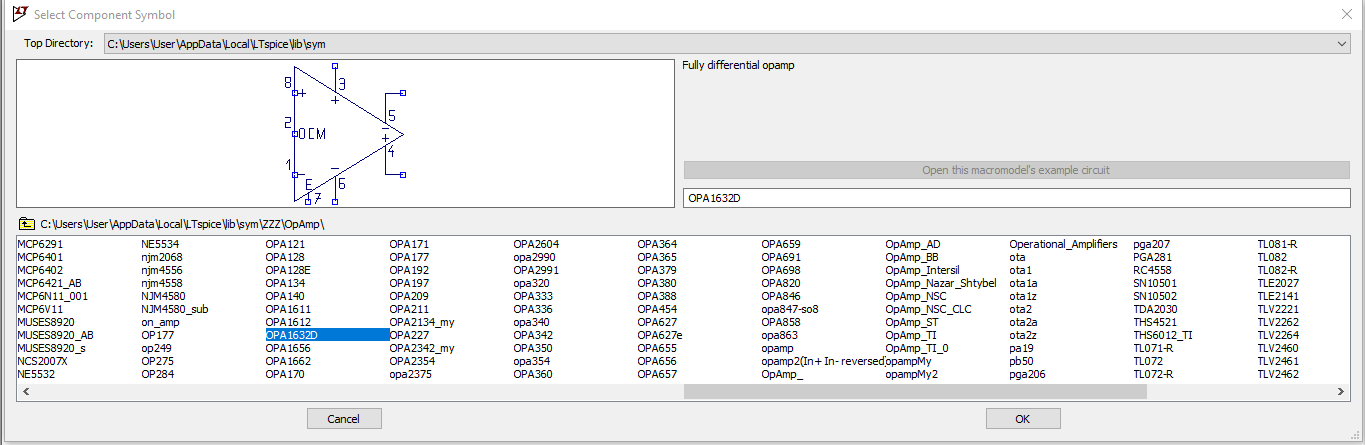1365x445 pixels.
Task: Choose the OPA121 symbol
Action: tap(285, 244)
